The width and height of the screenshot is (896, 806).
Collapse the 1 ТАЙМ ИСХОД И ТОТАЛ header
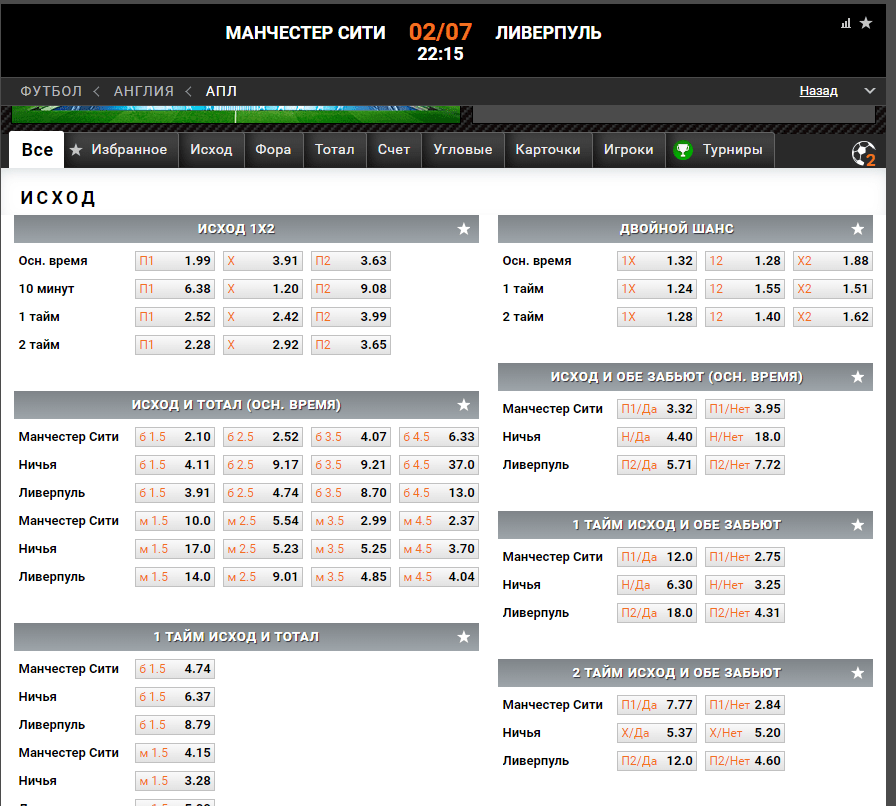(x=246, y=637)
